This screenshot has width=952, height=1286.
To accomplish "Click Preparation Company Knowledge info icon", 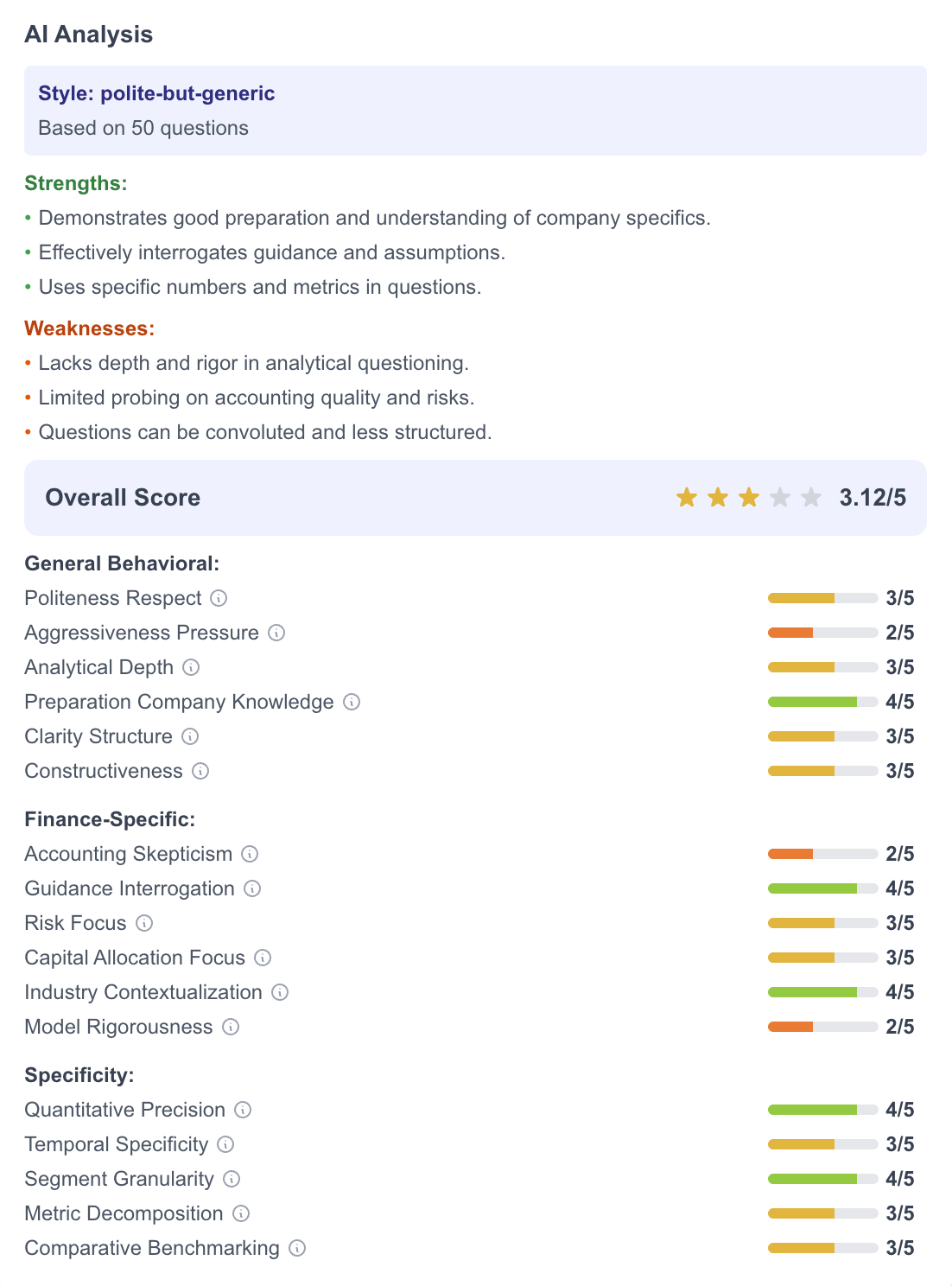I will [x=352, y=702].
